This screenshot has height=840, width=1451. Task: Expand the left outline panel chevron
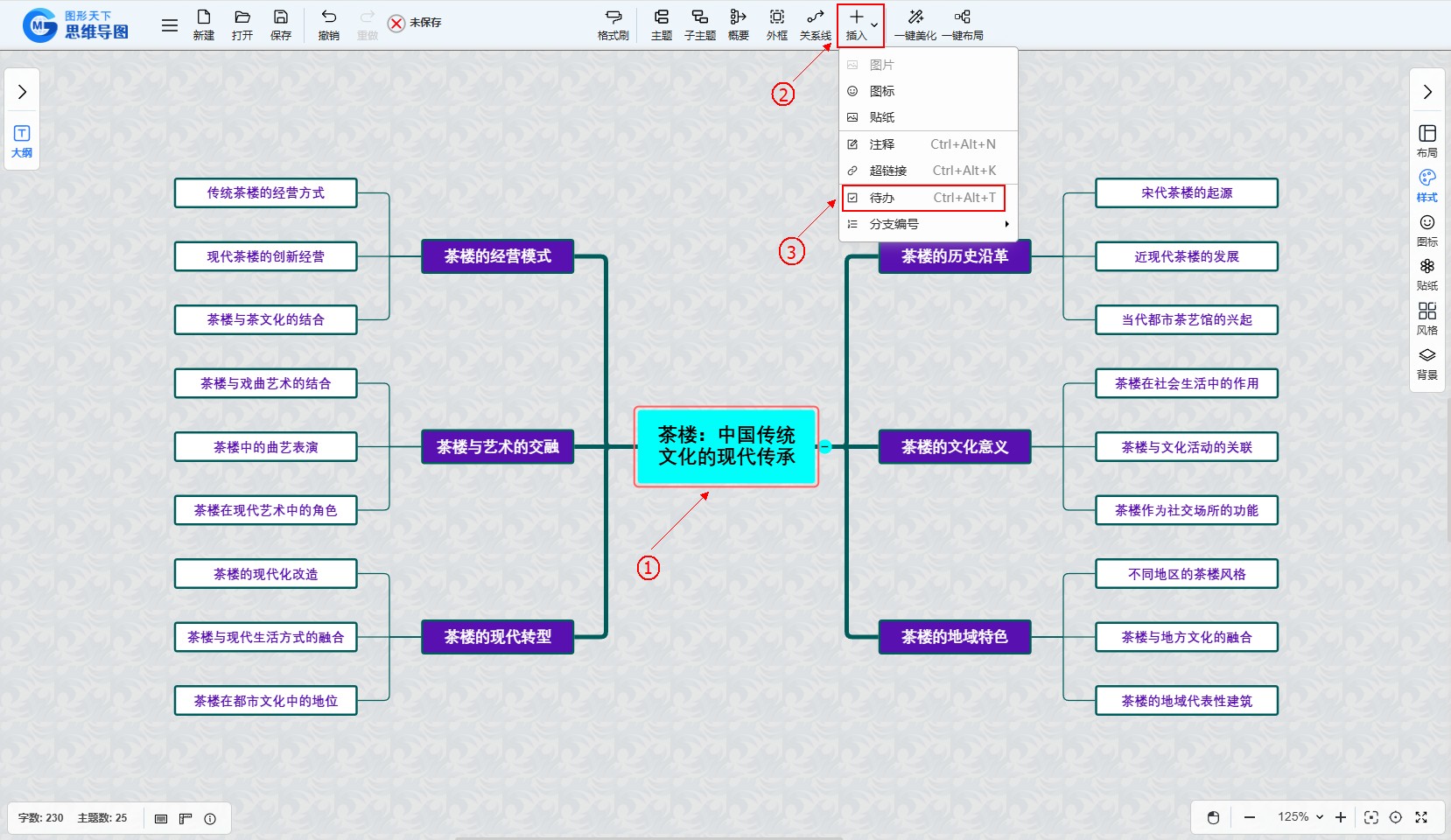(23, 92)
